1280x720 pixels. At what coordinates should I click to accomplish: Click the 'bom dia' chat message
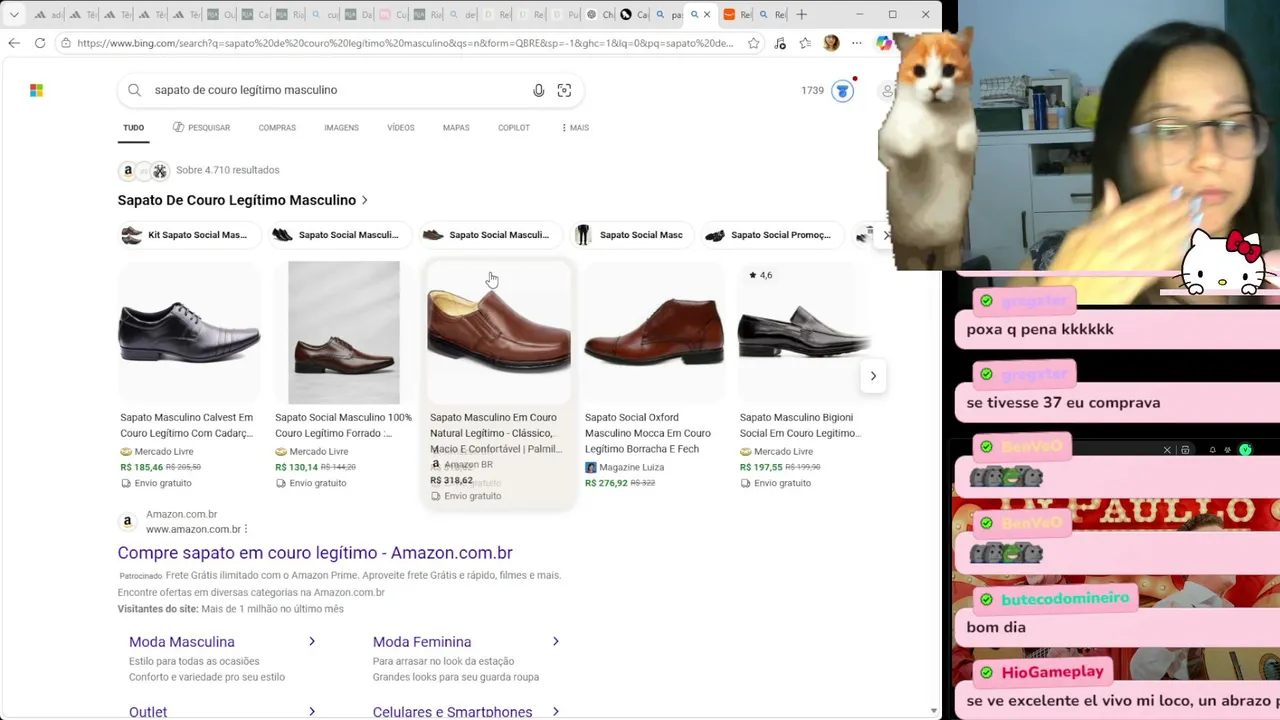point(996,627)
